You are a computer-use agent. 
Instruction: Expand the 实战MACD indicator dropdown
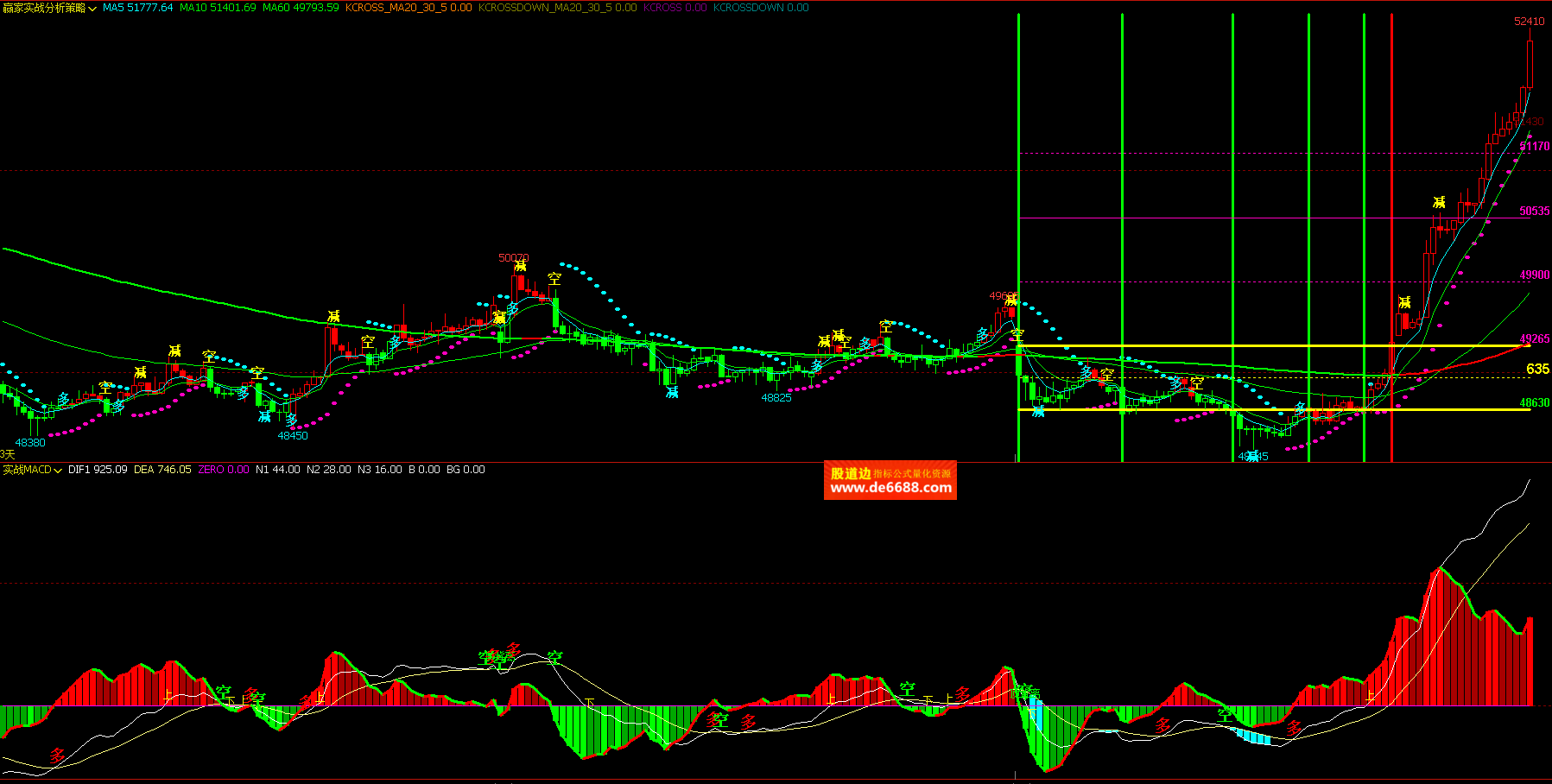32,470
